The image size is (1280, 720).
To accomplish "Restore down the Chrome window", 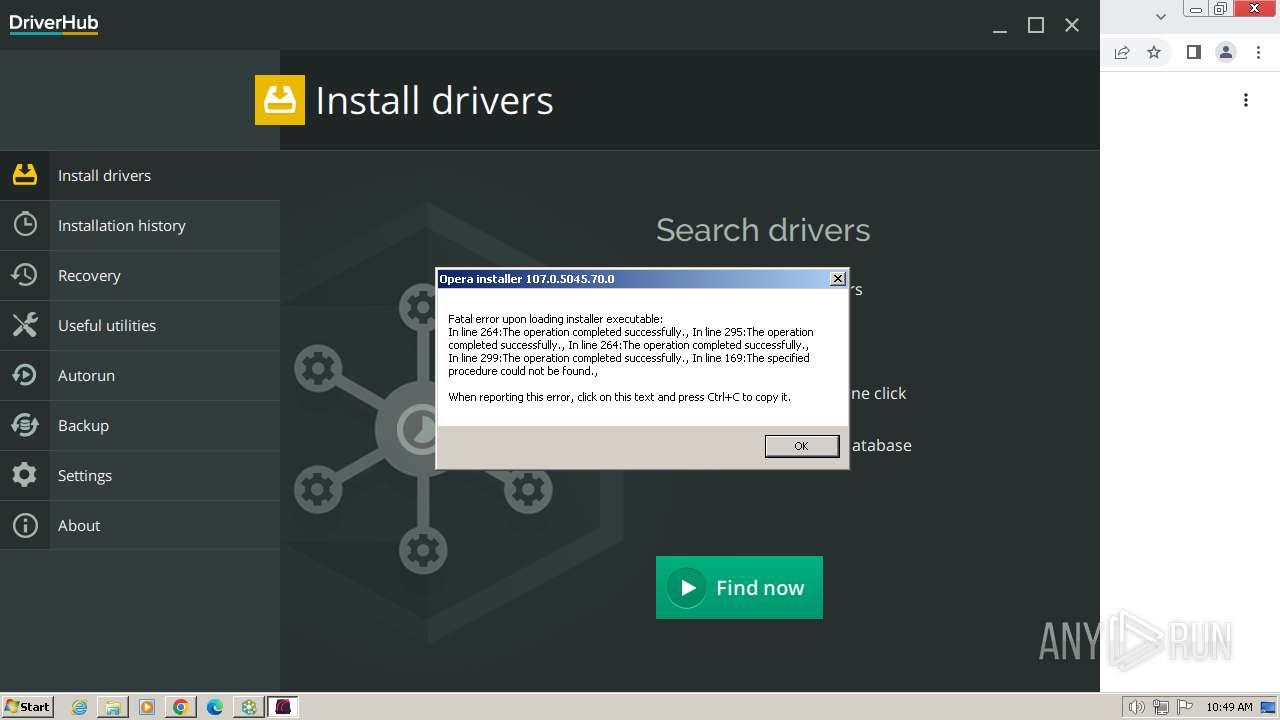I will tap(1220, 9).
